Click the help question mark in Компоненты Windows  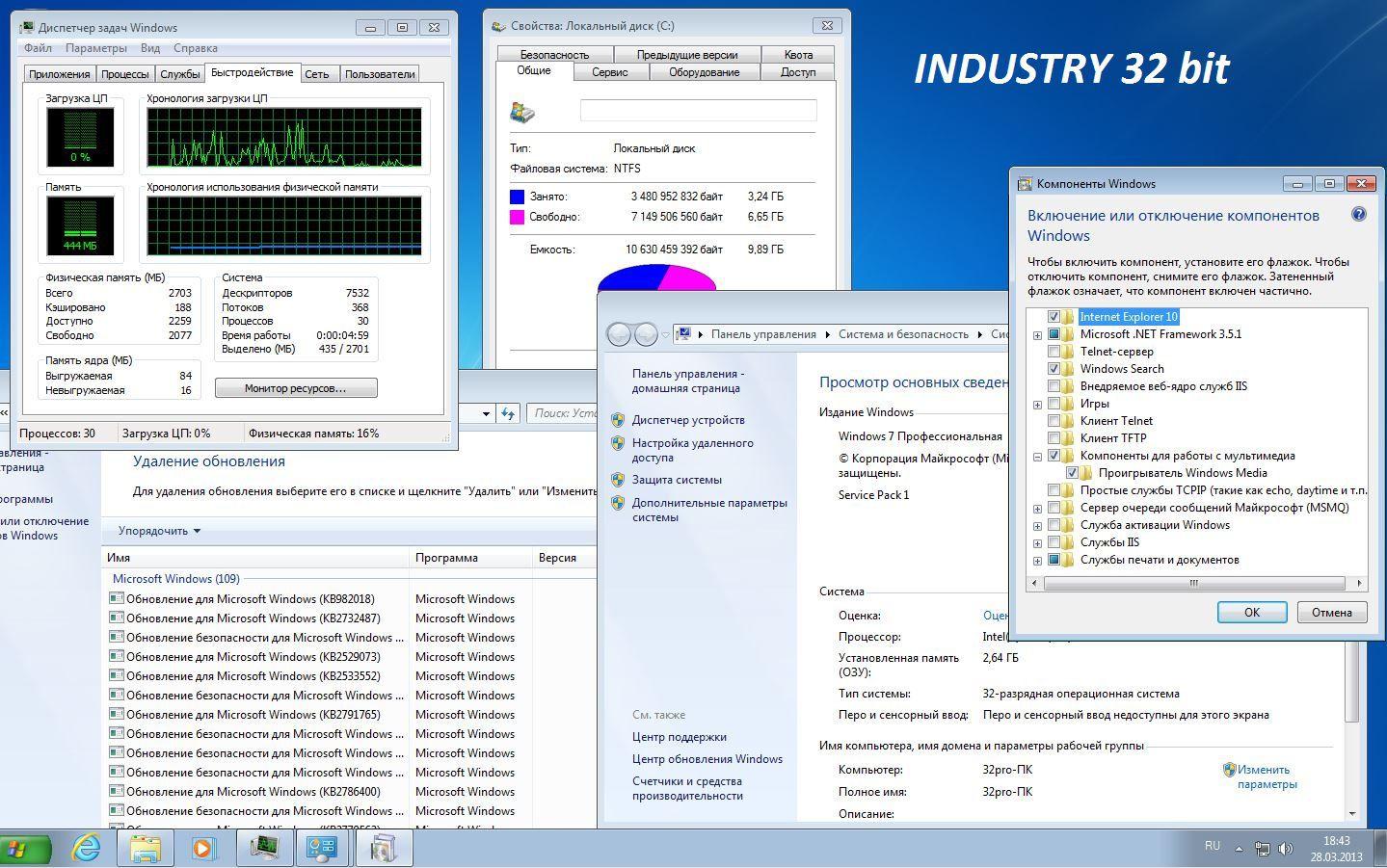[x=1359, y=215]
